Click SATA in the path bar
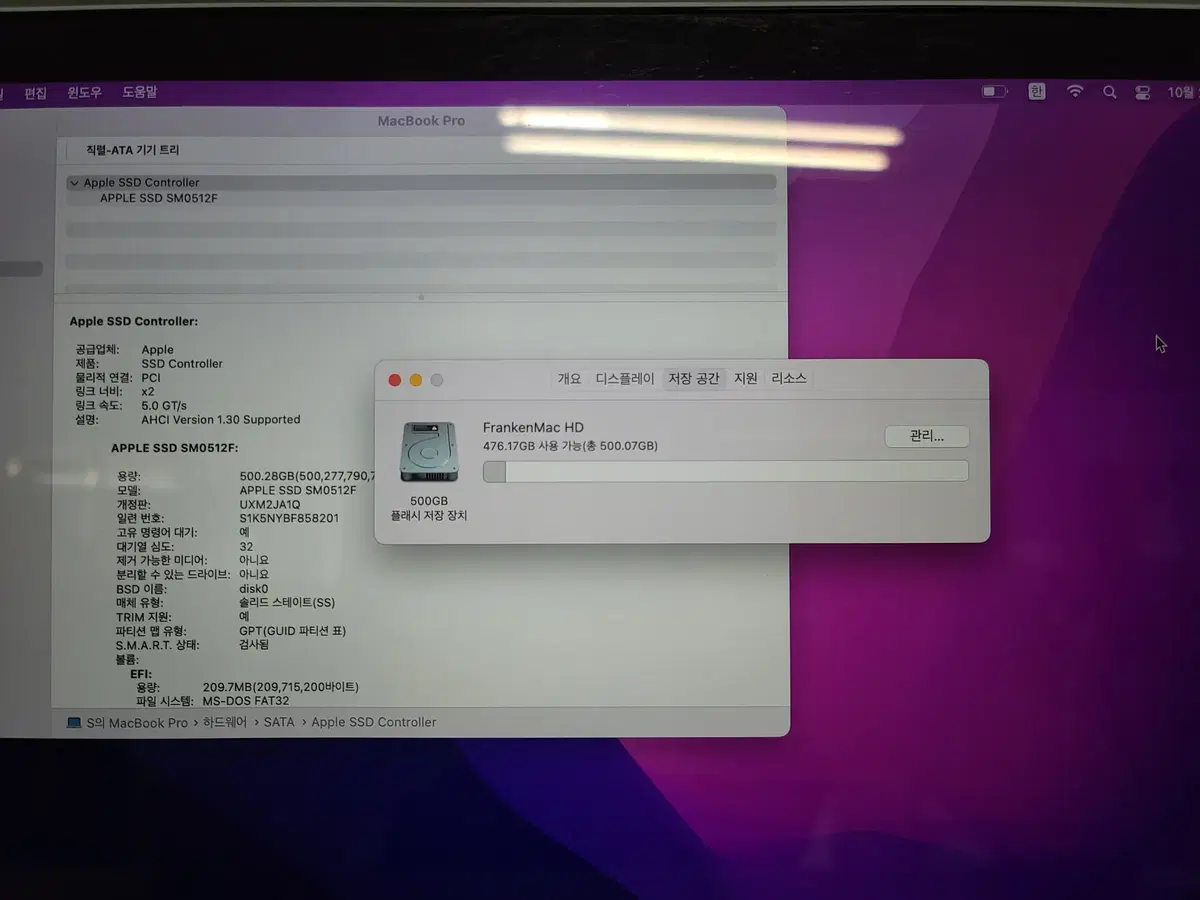This screenshot has width=1200, height=900. point(279,722)
